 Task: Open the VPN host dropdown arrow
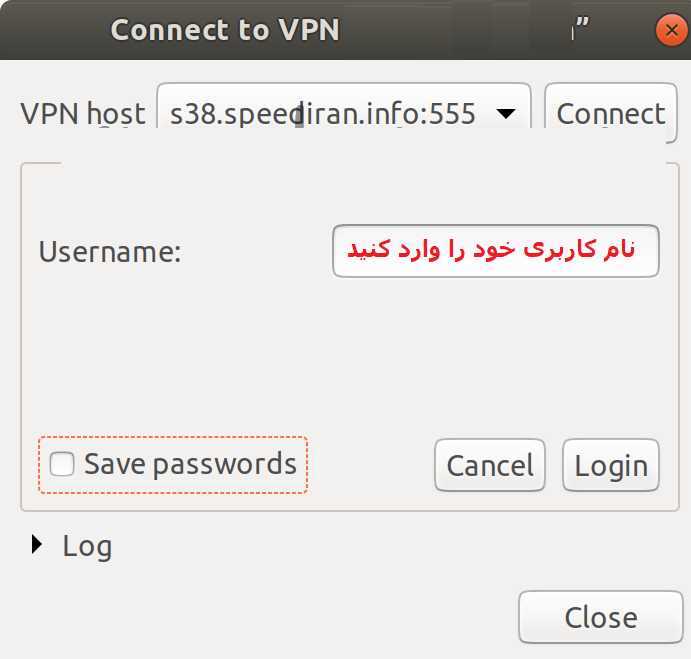tap(506, 114)
